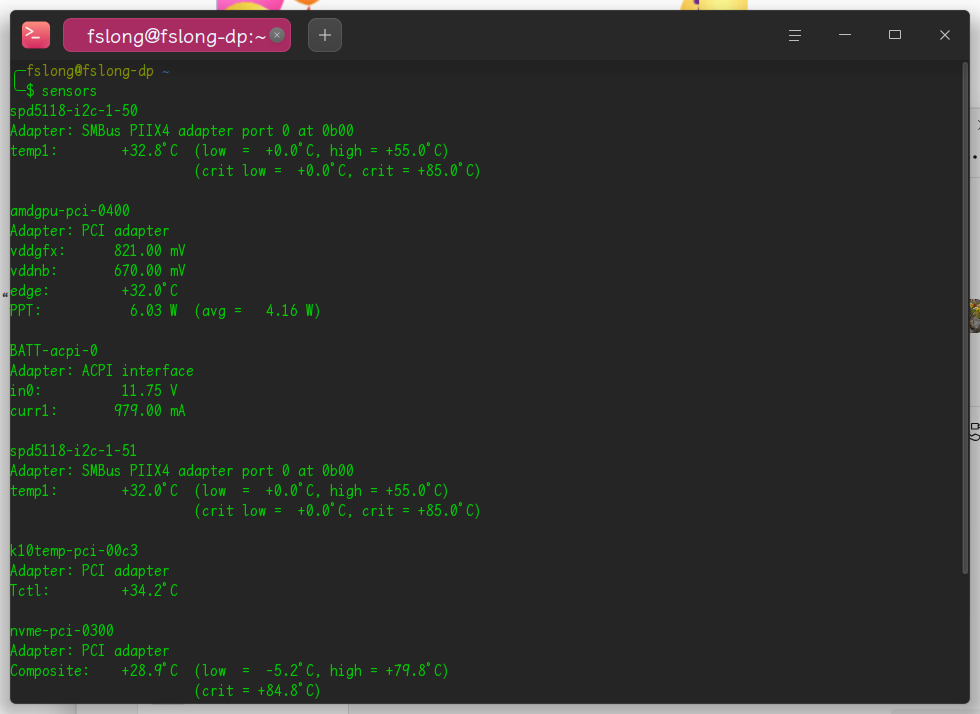
Task: Click the 'in0:' 11.75 V line
Action: pos(94,391)
